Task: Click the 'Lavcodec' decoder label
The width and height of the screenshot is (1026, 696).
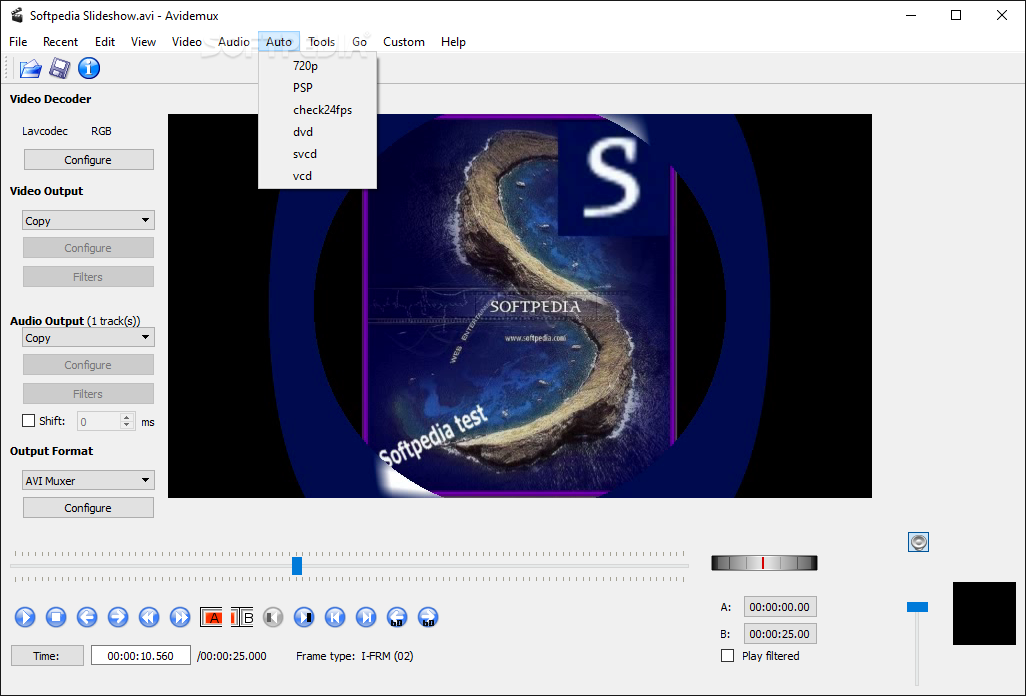Action: coord(44,131)
